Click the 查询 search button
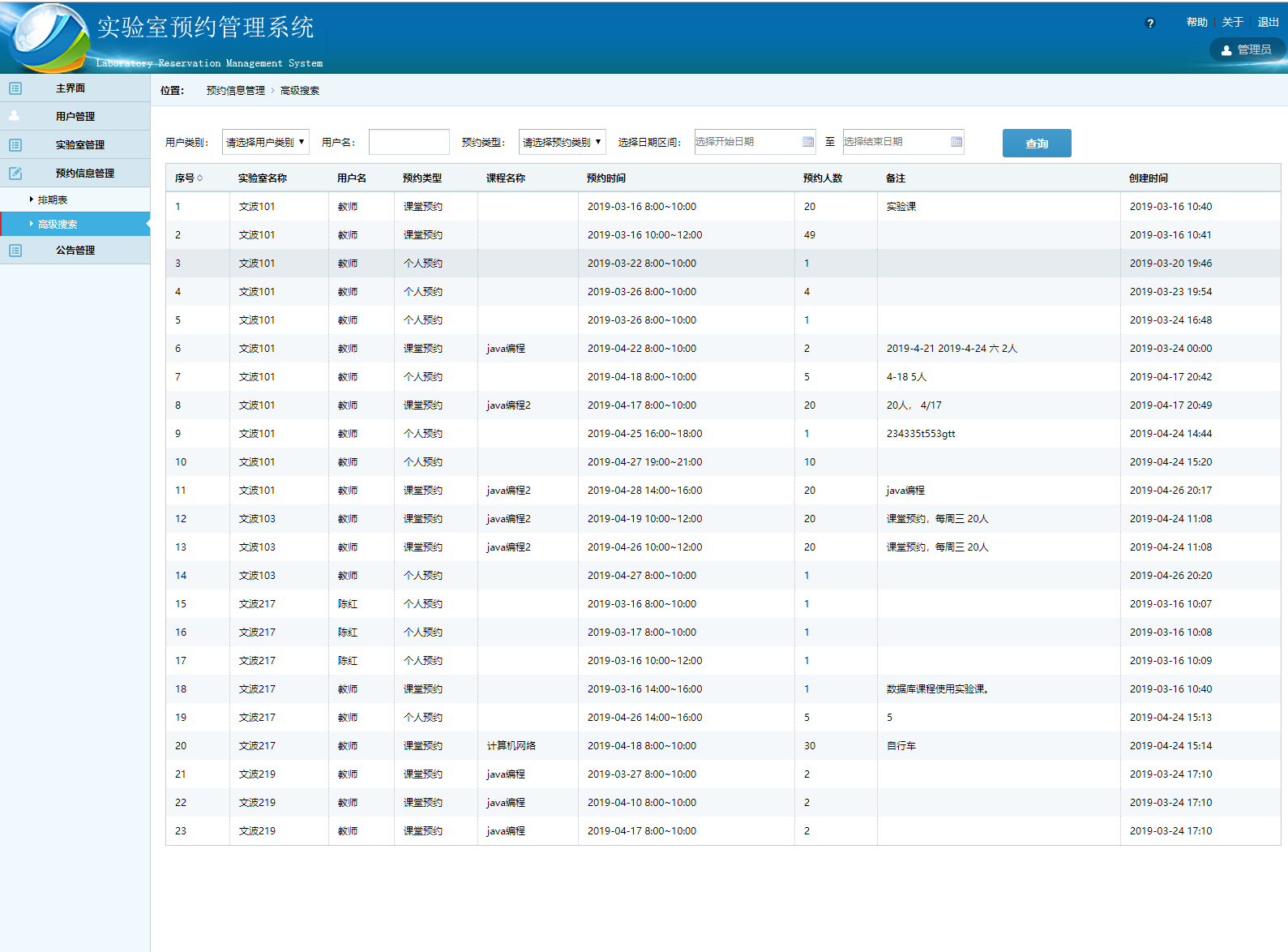1288x952 pixels. click(x=1036, y=144)
